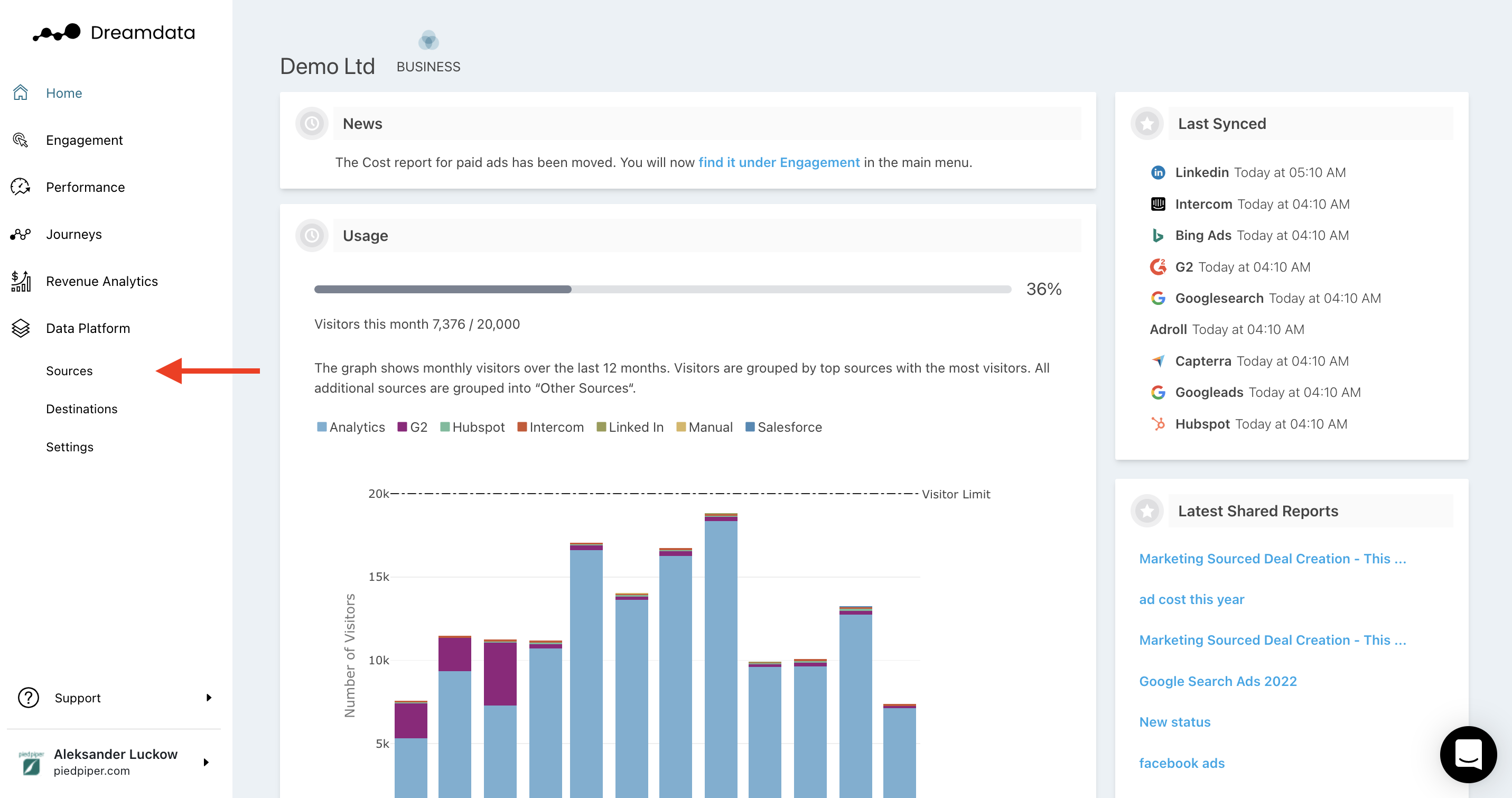Open Destinations submenu item
Image resolution: width=1512 pixels, height=798 pixels.
[x=81, y=409]
